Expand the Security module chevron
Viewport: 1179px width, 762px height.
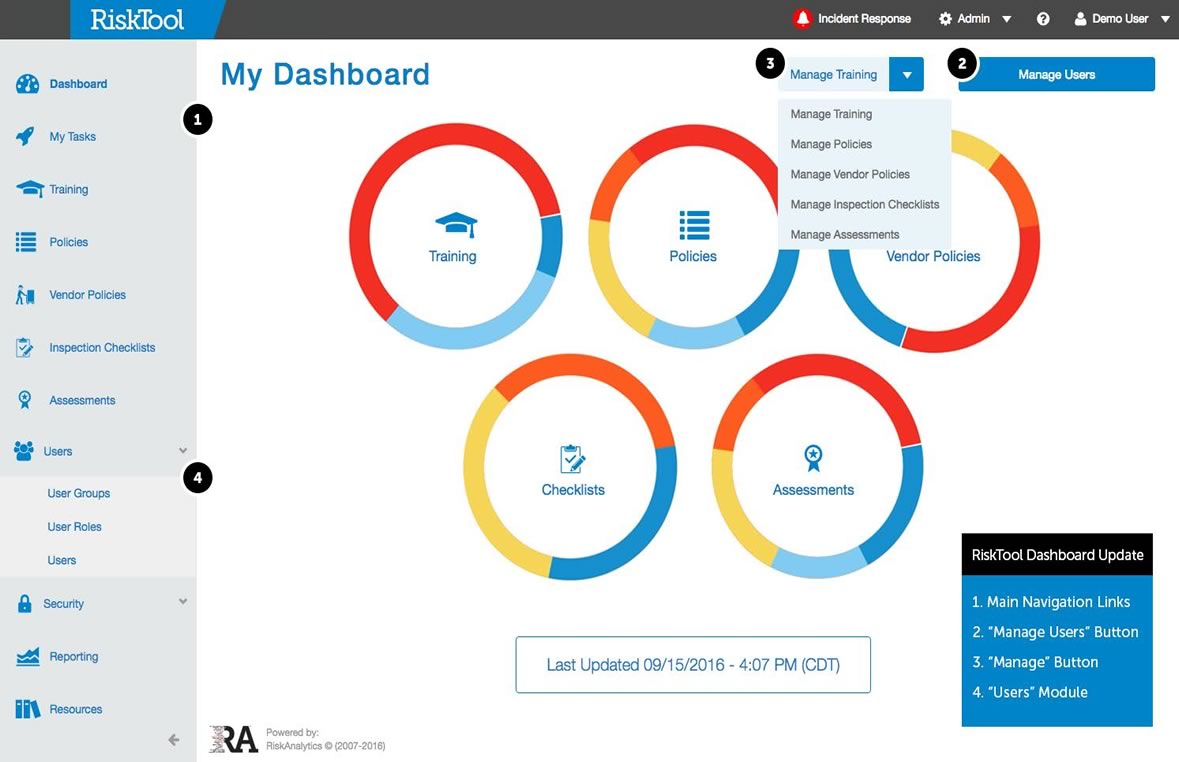[183, 602]
